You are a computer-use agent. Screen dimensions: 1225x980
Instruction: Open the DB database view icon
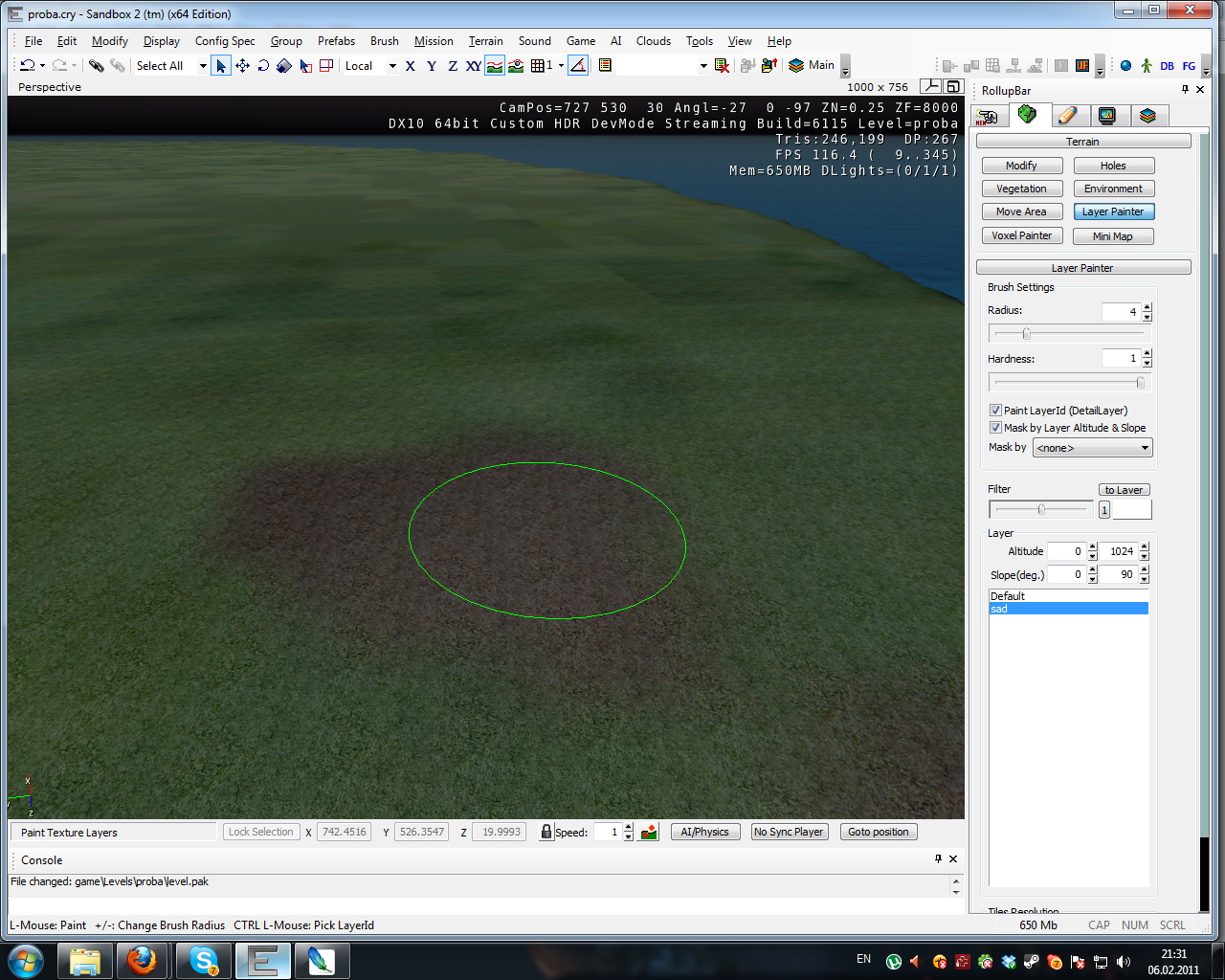pos(1167,66)
